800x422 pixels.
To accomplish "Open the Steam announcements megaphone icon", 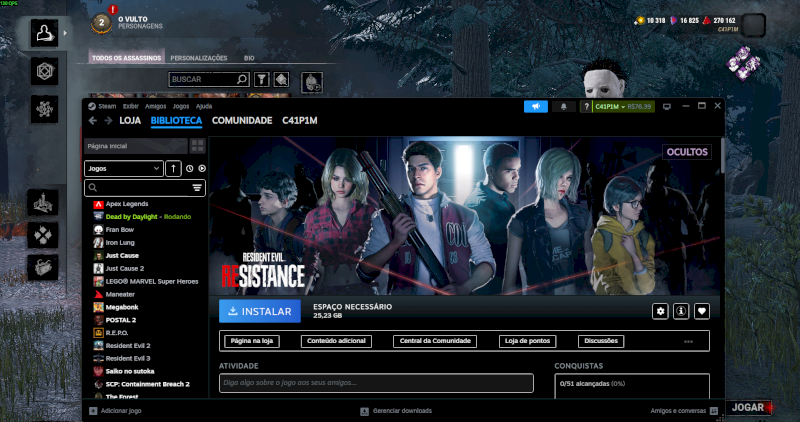I will tap(536, 106).
